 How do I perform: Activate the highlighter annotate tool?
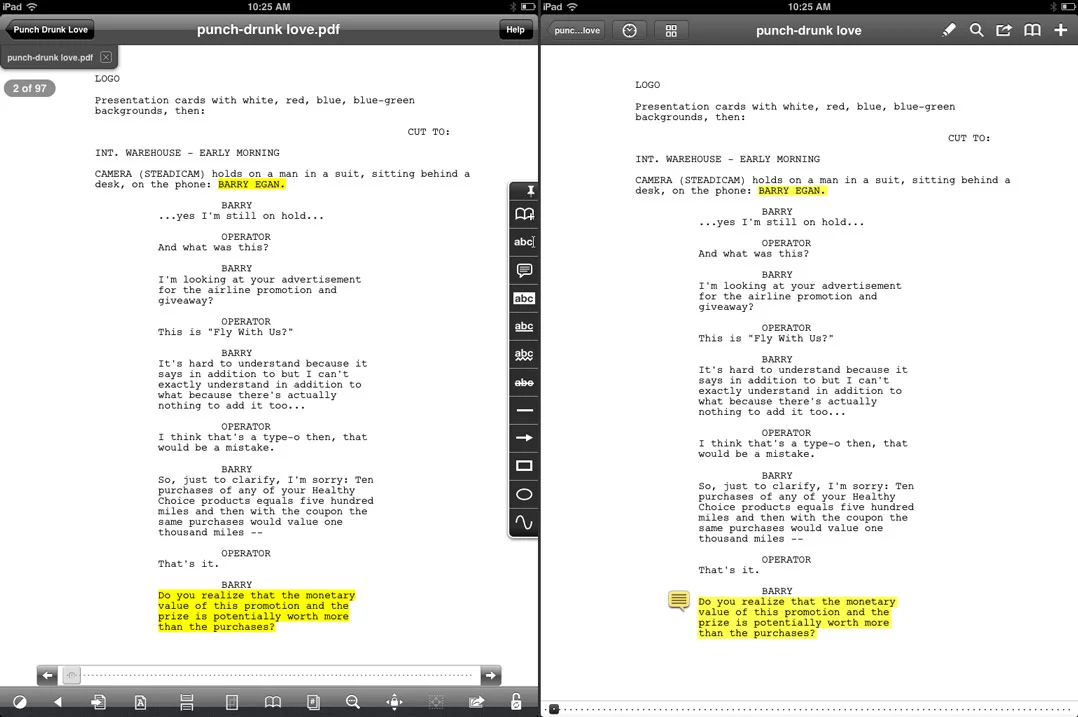point(949,30)
